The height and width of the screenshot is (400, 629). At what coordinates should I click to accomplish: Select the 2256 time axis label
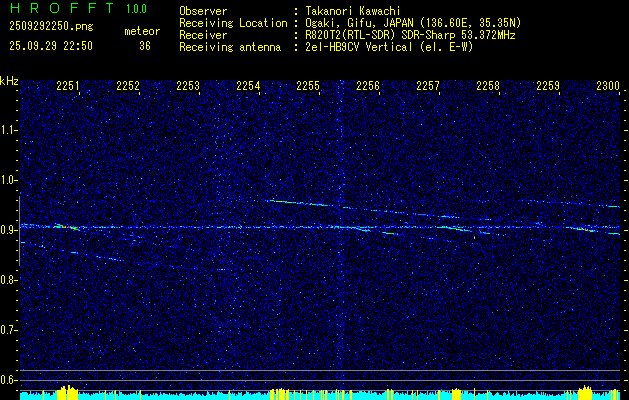368,86
